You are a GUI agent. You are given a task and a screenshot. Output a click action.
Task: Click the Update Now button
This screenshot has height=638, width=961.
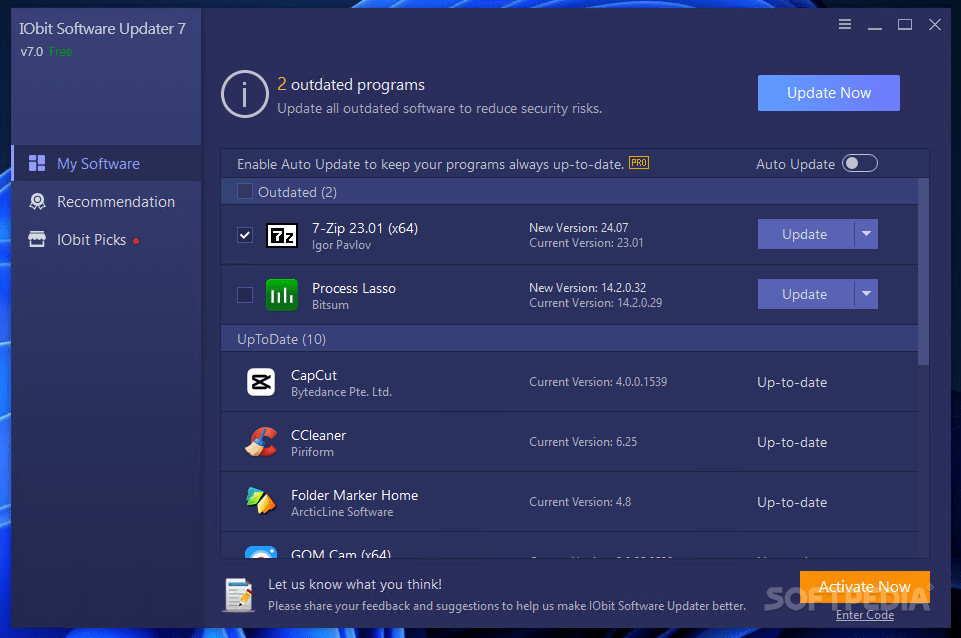click(x=828, y=92)
